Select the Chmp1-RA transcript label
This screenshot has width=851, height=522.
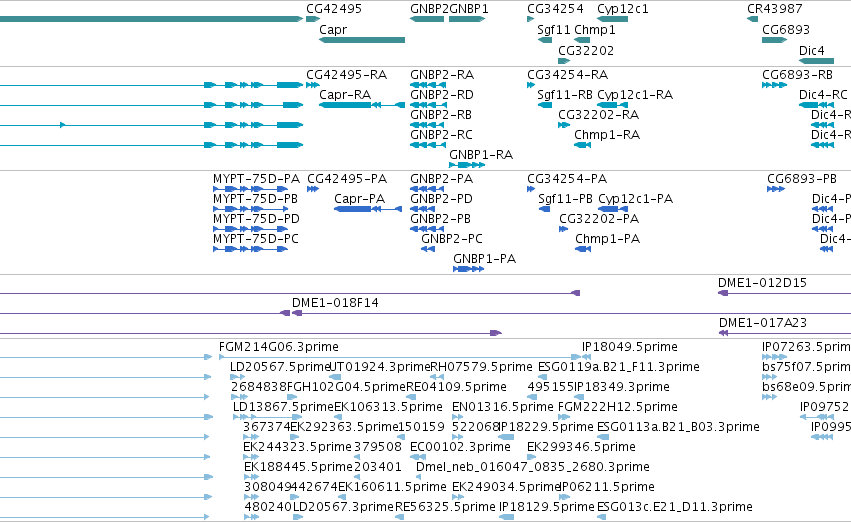(x=607, y=135)
